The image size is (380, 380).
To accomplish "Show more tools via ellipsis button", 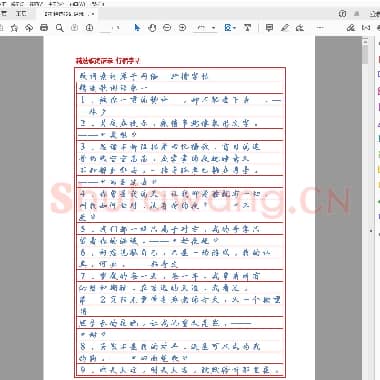I will click(320, 28).
